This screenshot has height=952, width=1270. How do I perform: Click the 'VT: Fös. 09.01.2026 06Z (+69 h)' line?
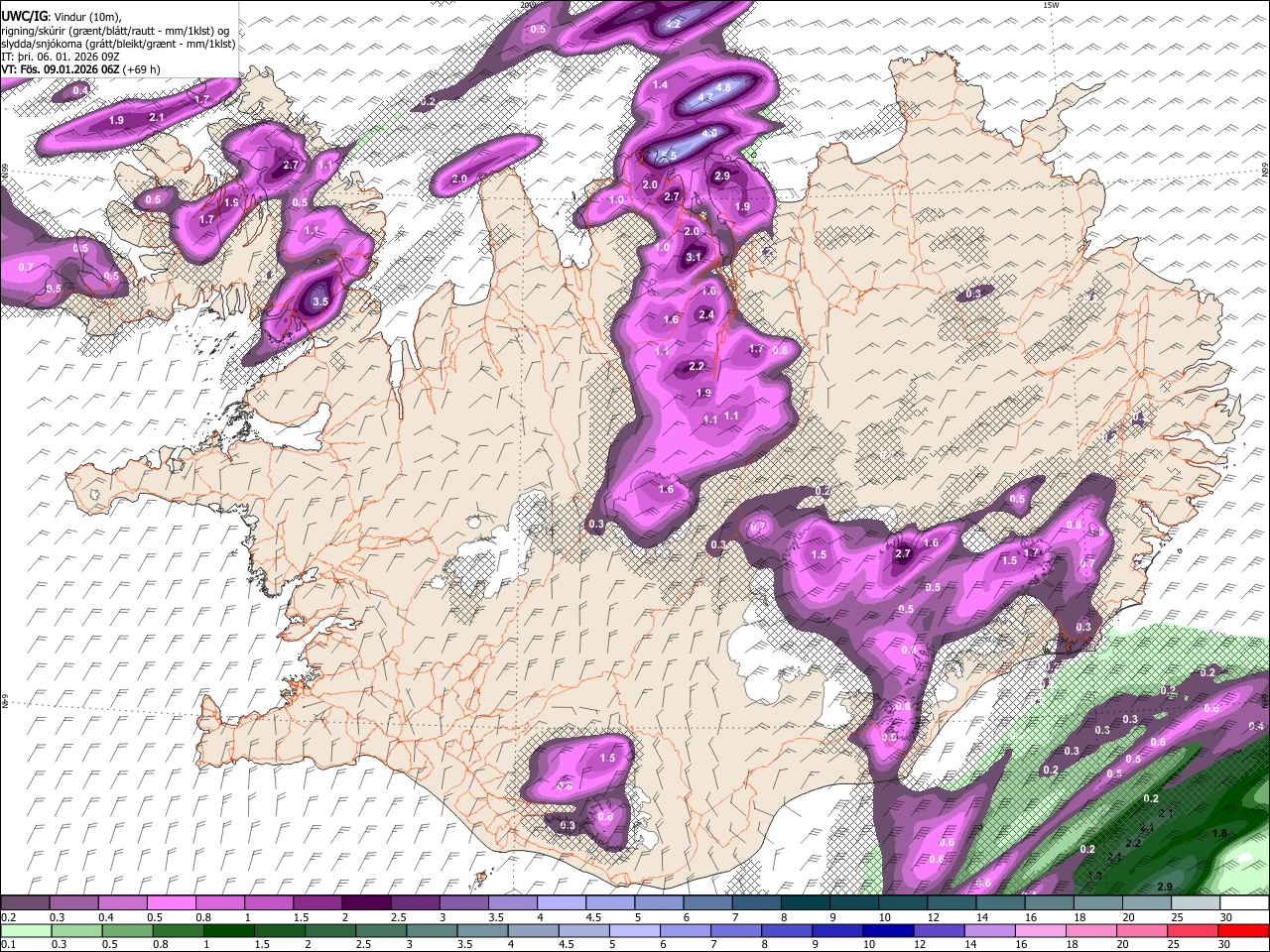coord(80,69)
